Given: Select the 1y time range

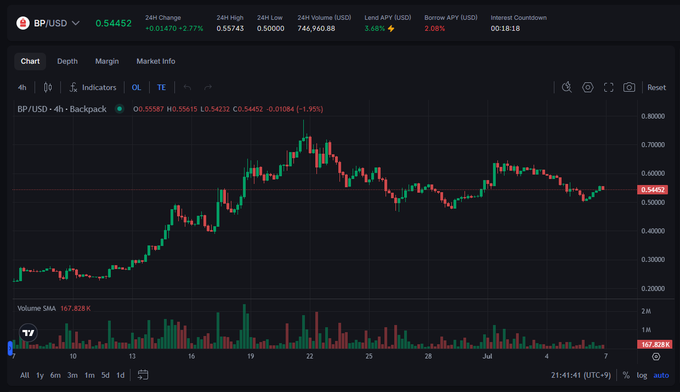Looking at the screenshot, I should (40, 375).
